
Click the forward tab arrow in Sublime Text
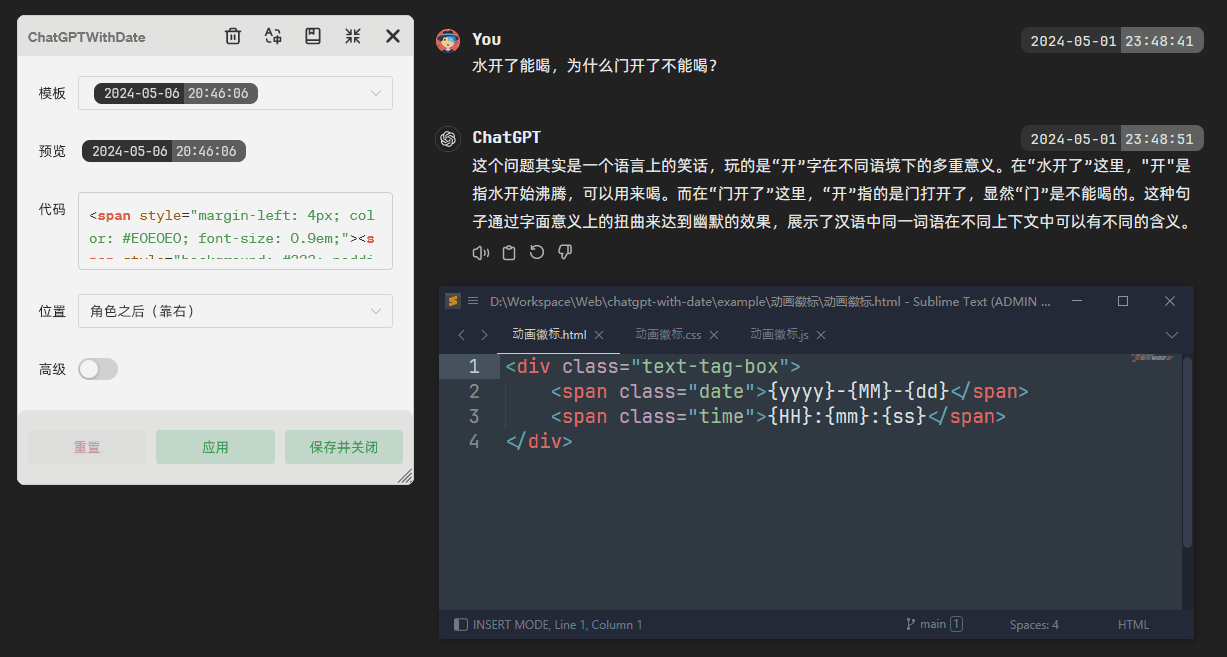point(485,335)
